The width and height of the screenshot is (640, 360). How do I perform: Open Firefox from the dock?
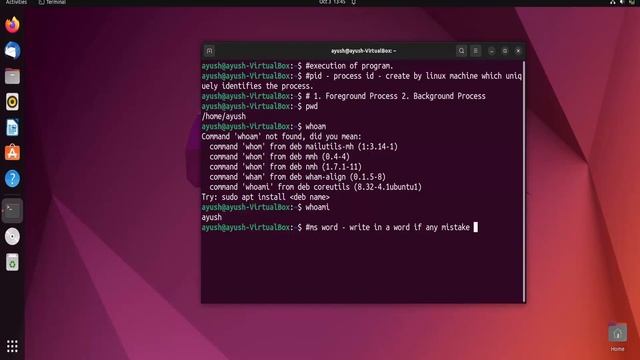click(12, 25)
